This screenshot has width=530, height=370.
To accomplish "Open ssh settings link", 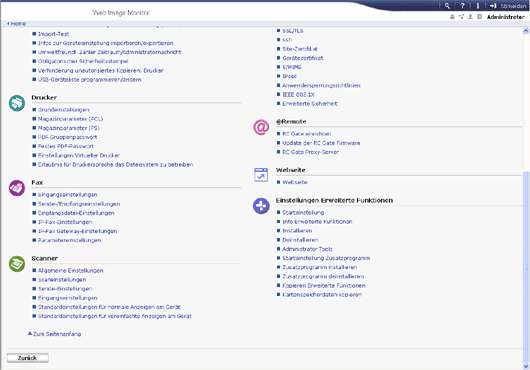I will pyautogui.click(x=287, y=40).
